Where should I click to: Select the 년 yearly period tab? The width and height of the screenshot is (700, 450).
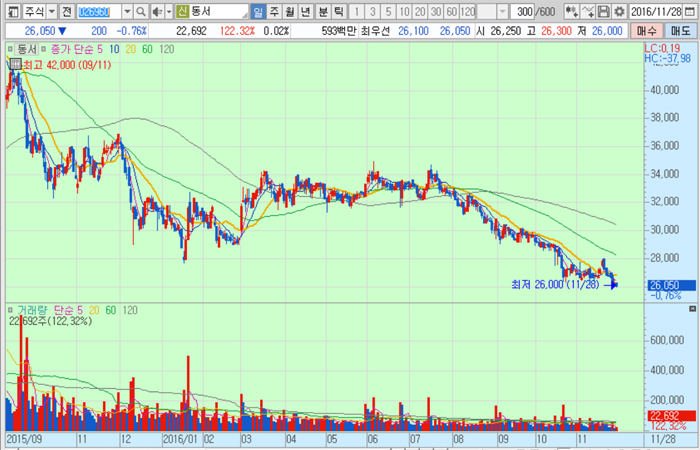[306, 12]
